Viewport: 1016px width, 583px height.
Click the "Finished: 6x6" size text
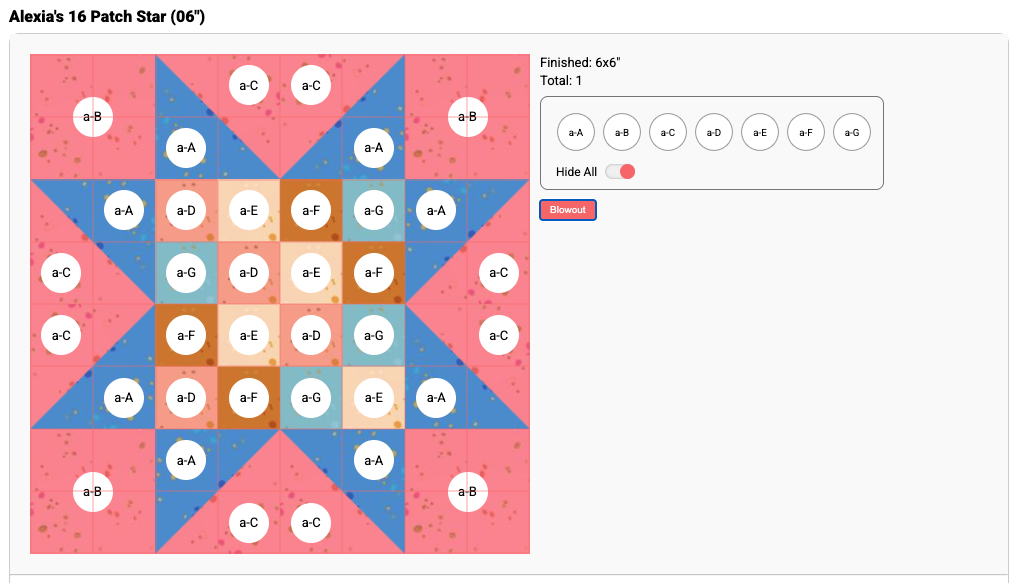(580, 63)
